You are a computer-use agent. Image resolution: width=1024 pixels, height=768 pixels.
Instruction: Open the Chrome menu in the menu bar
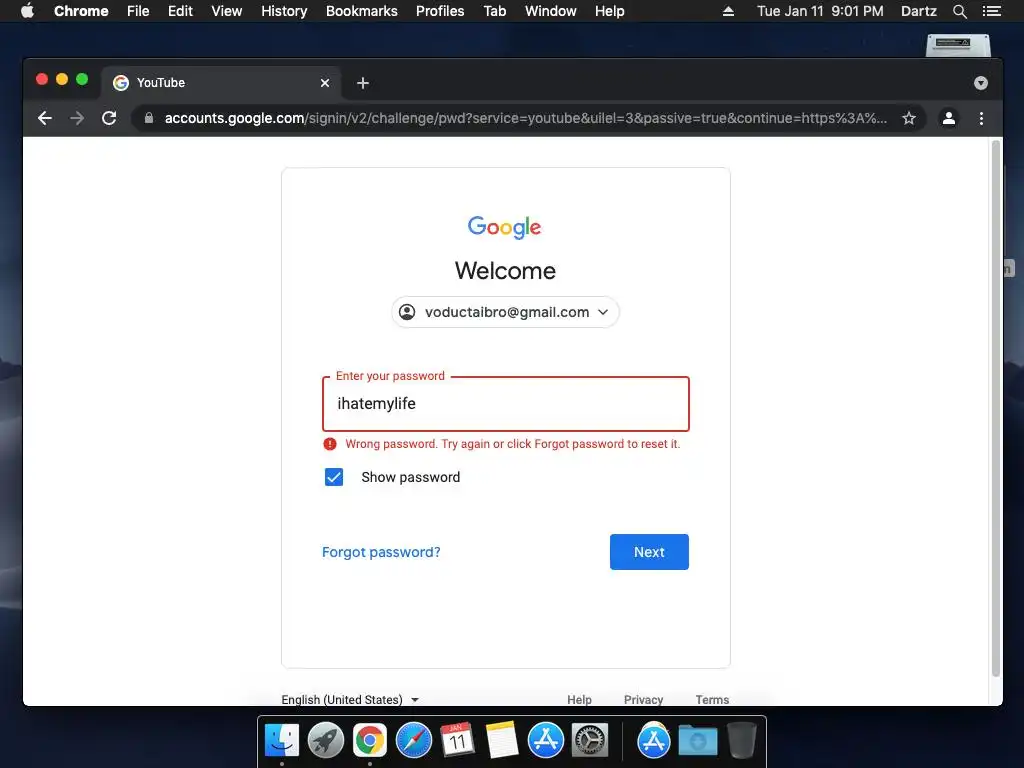(81, 11)
